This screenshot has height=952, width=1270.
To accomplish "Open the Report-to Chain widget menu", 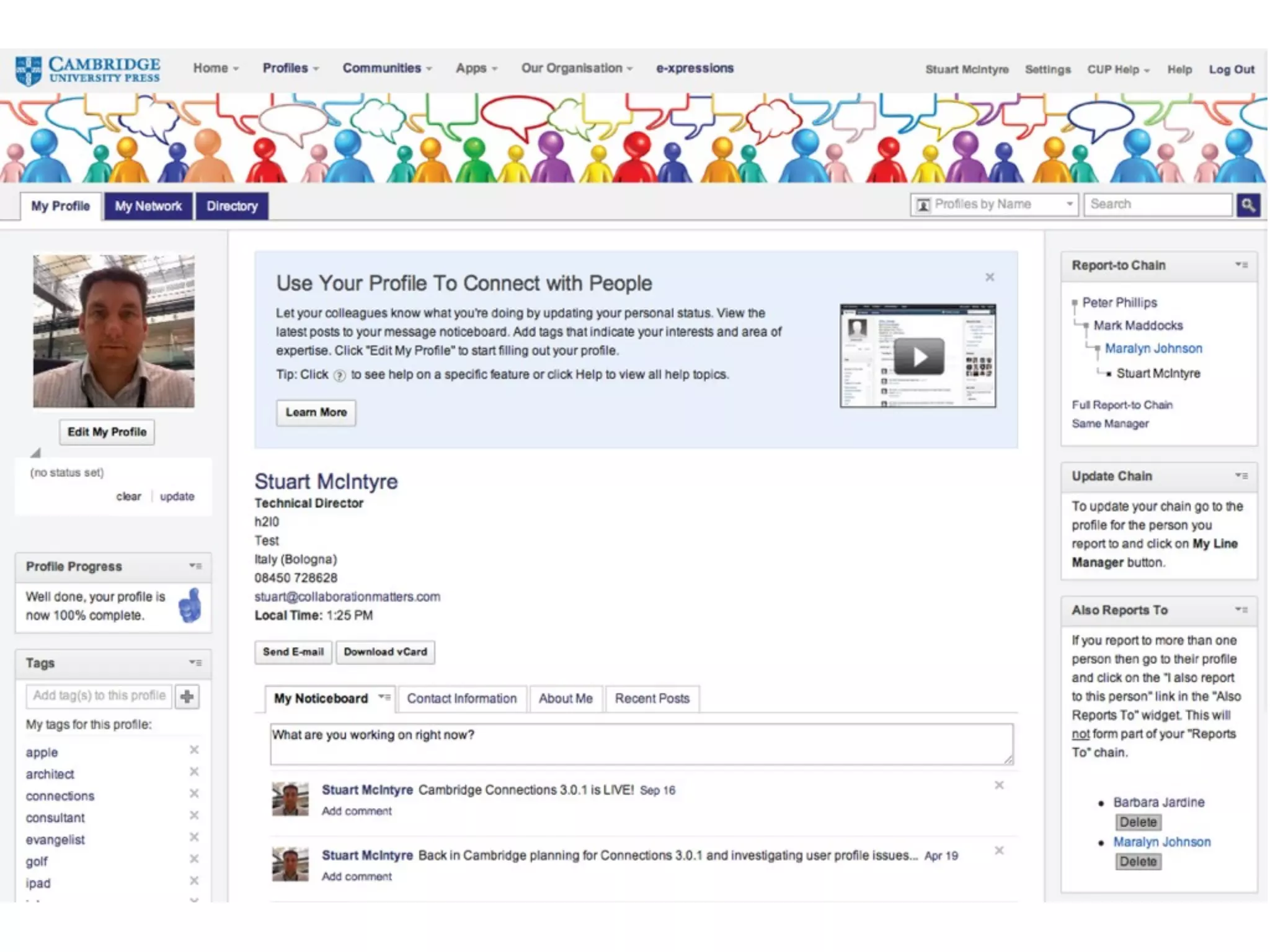I will pos(1241,265).
